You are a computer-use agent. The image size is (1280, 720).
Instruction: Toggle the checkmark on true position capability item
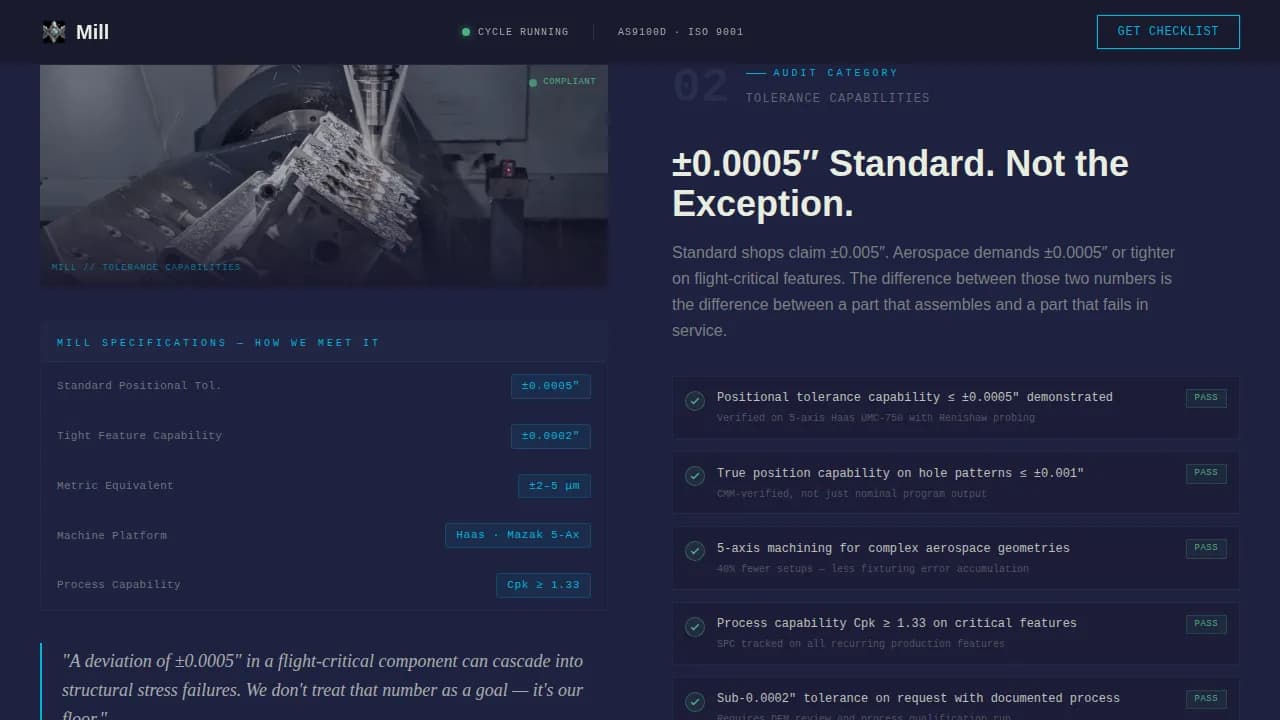[x=695, y=476]
